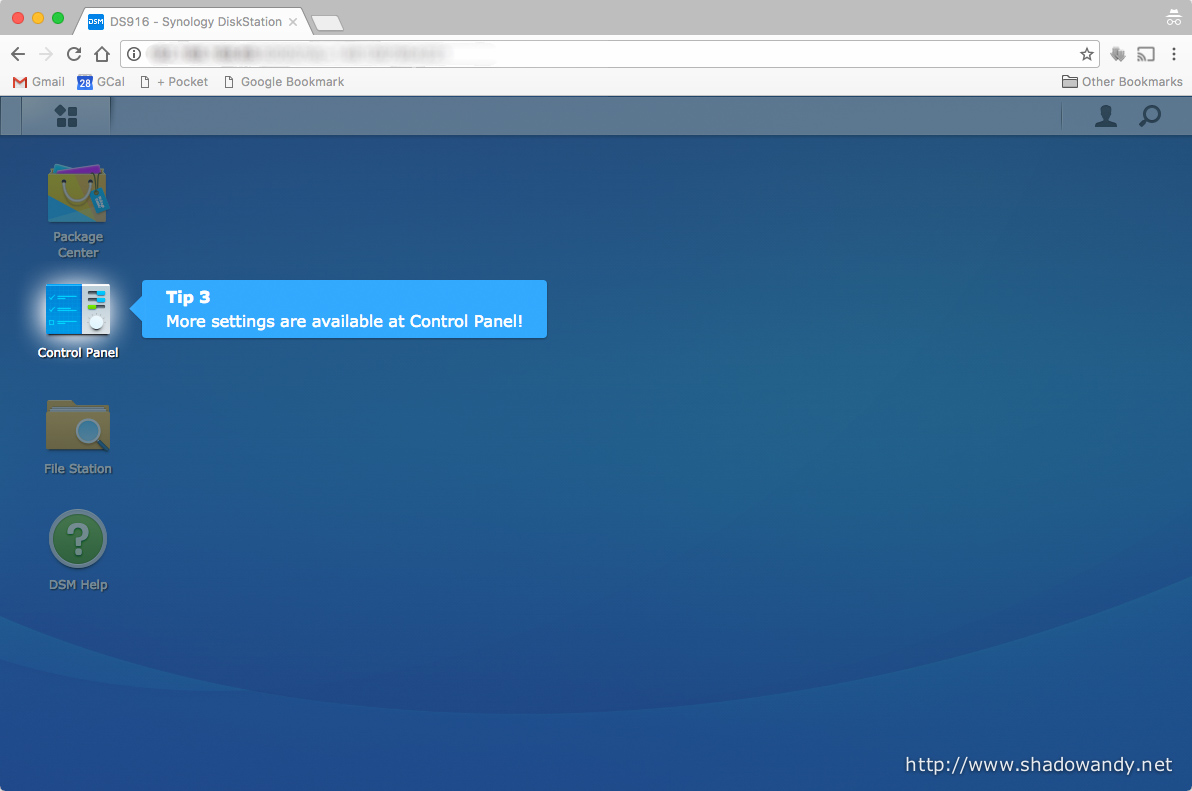Focus the browser address bar

[608, 54]
